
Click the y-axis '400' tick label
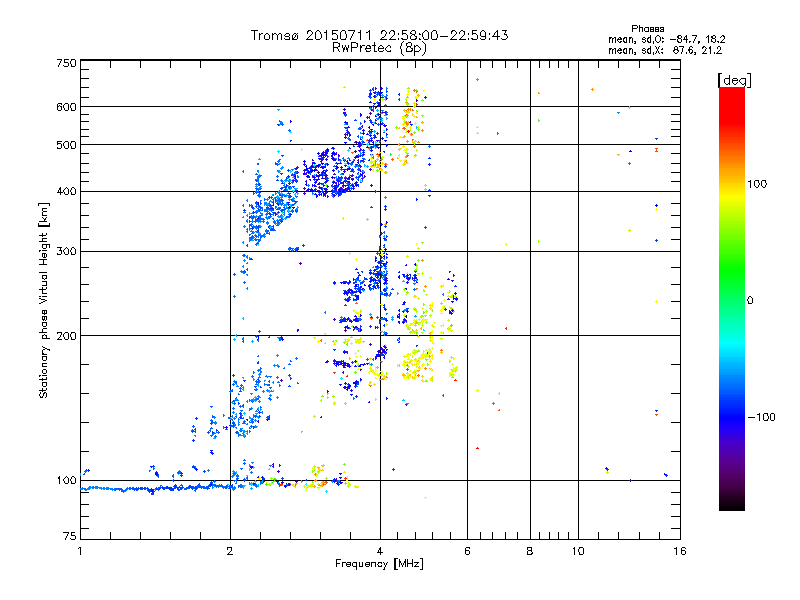[66, 192]
